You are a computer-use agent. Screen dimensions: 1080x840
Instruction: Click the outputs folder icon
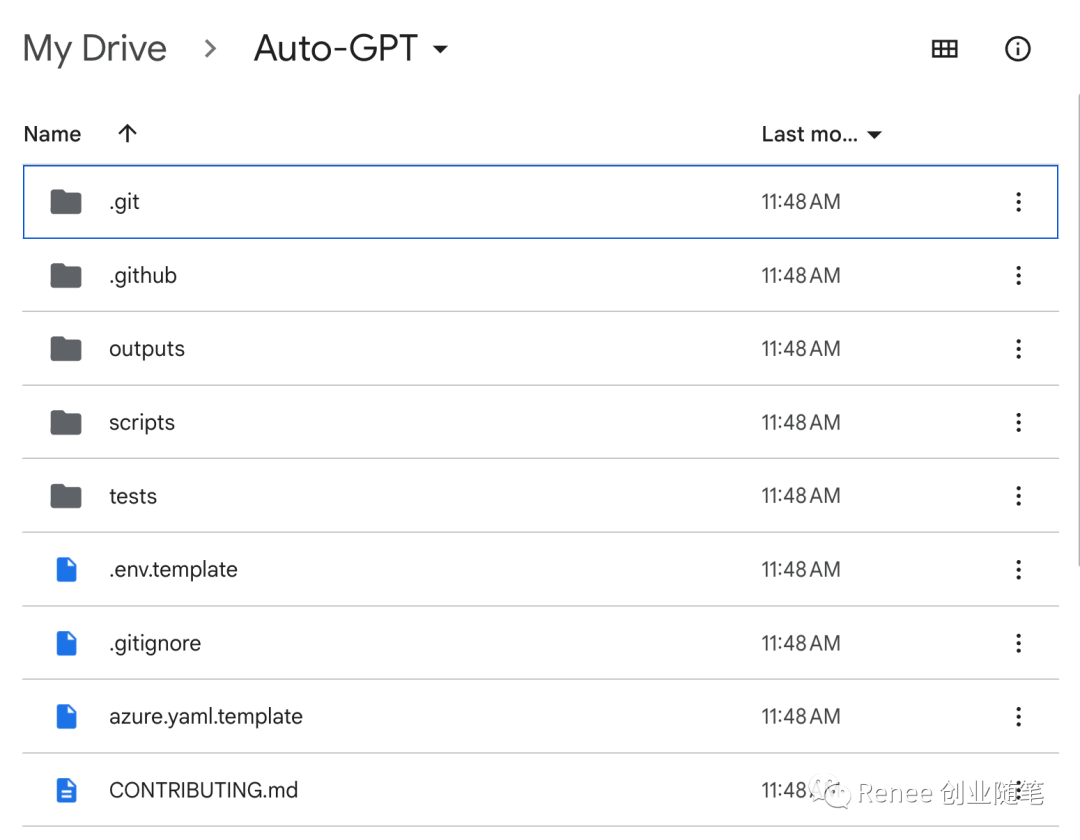[x=66, y=348]
